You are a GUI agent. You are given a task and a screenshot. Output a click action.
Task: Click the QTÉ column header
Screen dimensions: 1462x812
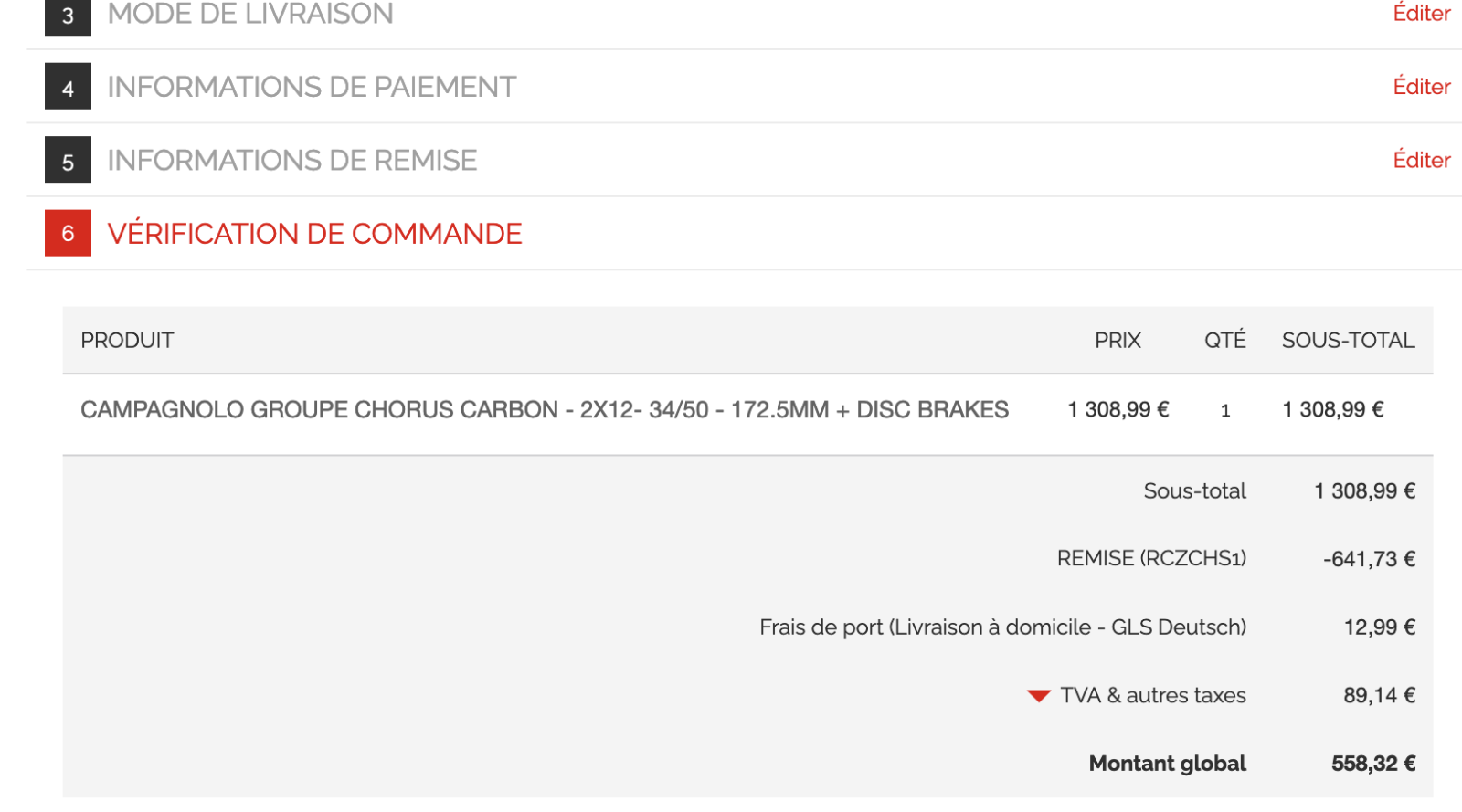1224,341
